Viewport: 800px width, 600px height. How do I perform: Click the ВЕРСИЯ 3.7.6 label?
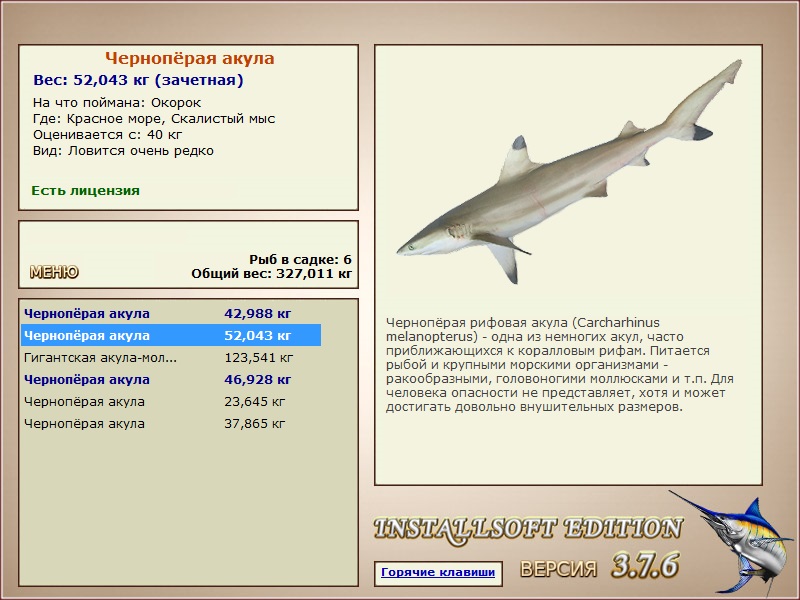[x=599, y=565]
